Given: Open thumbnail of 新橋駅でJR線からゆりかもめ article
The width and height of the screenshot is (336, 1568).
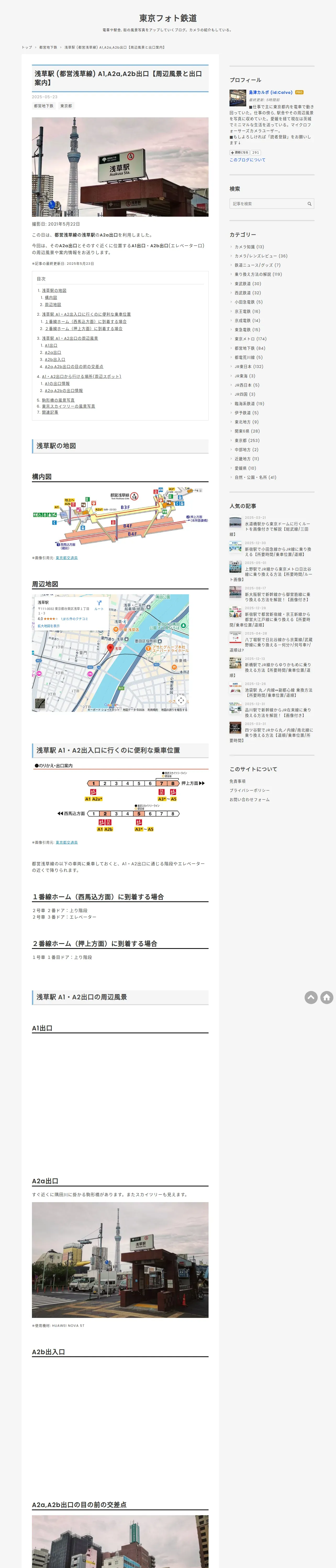Looking at the screenshot, I should 235,662.
